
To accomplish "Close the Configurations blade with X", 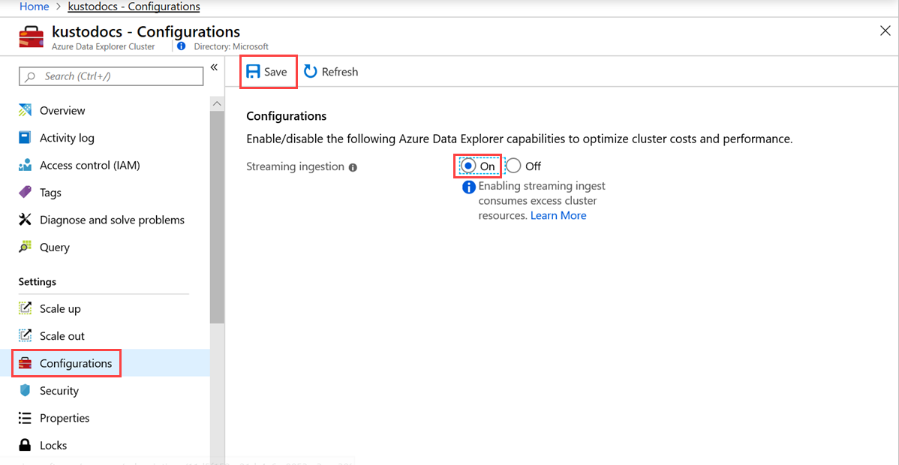I will pos(885,31).
